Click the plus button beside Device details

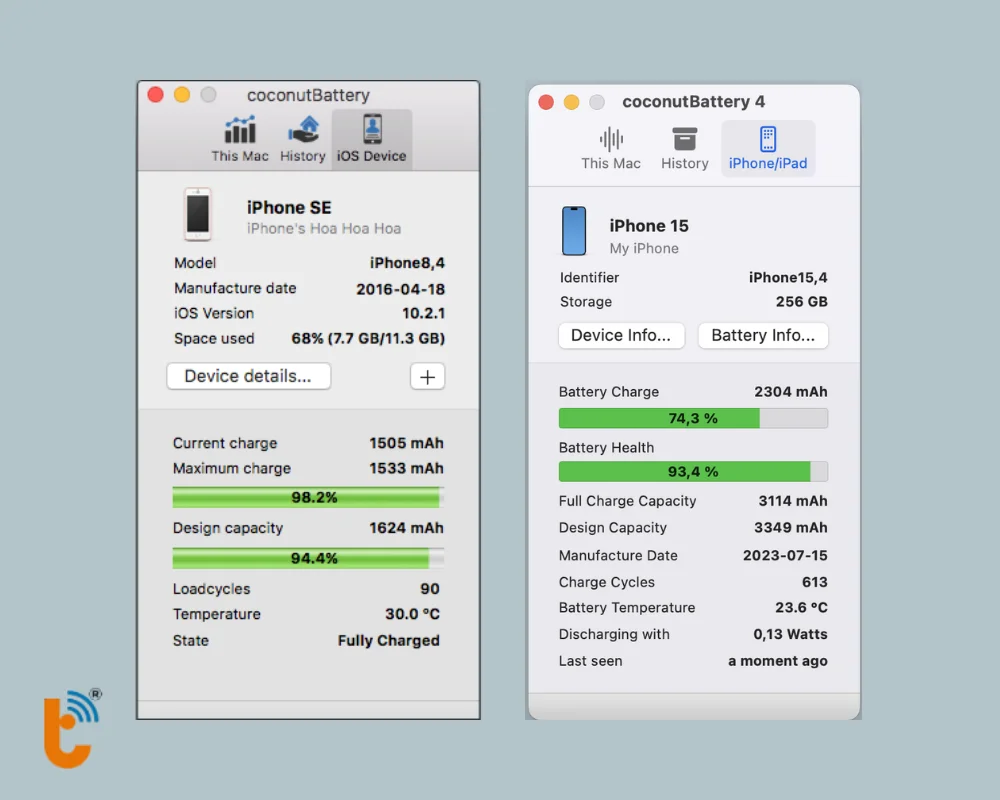(427, 377)
